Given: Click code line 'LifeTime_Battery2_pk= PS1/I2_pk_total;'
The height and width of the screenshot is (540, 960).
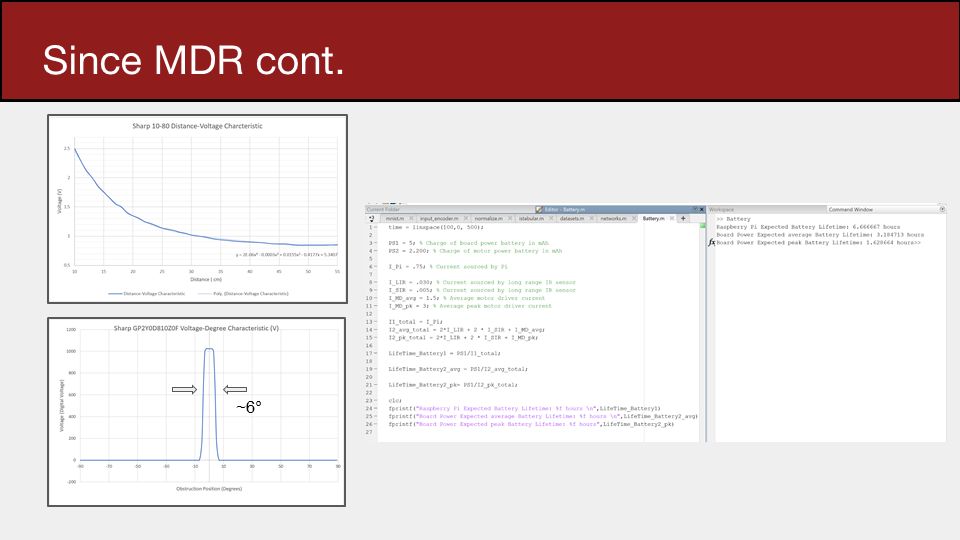Looking at the screenshot, I should click(453, 385).
